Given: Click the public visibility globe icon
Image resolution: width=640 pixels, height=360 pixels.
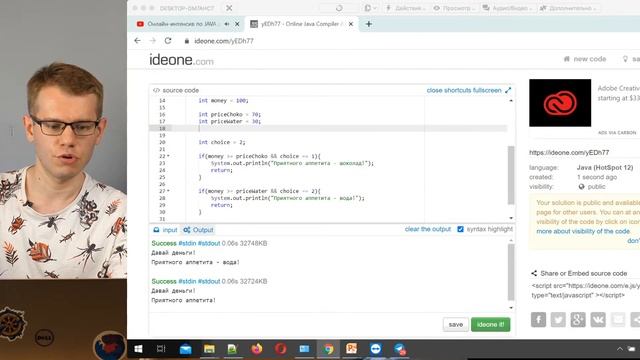Looking at the screenshot, I should (x=582, y=187).
